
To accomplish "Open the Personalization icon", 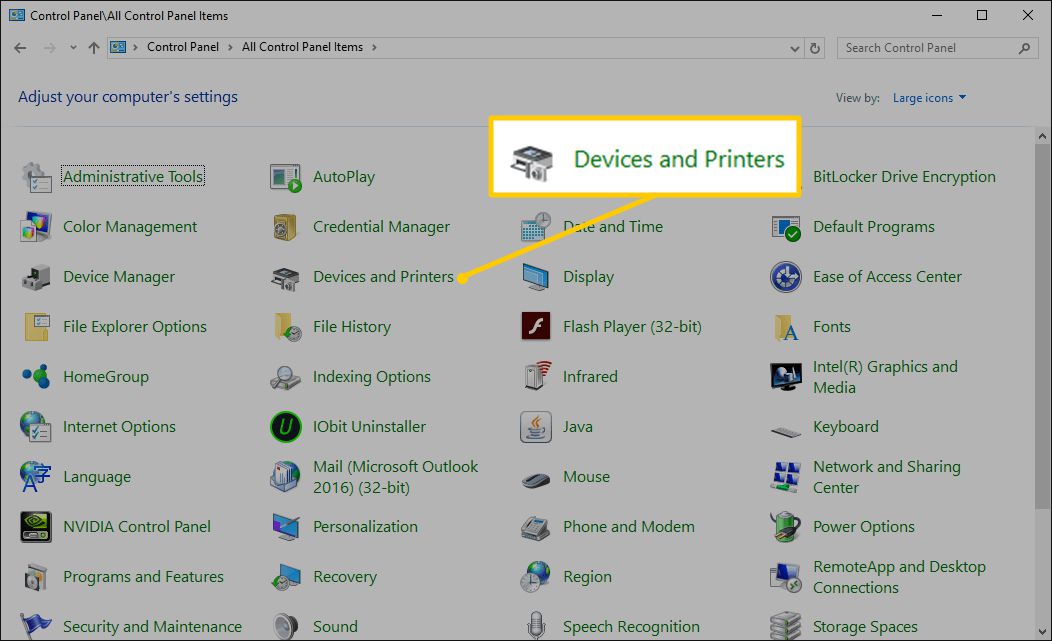I will (x=285, y=527).
